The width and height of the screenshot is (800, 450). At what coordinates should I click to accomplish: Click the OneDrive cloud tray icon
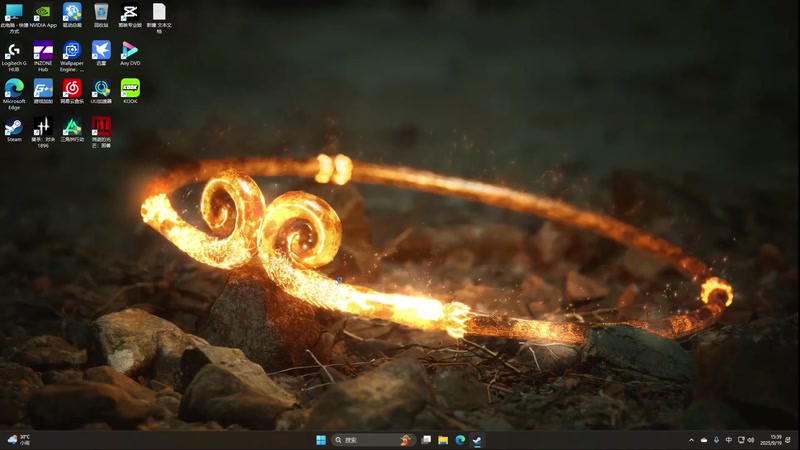coord(704,440)
